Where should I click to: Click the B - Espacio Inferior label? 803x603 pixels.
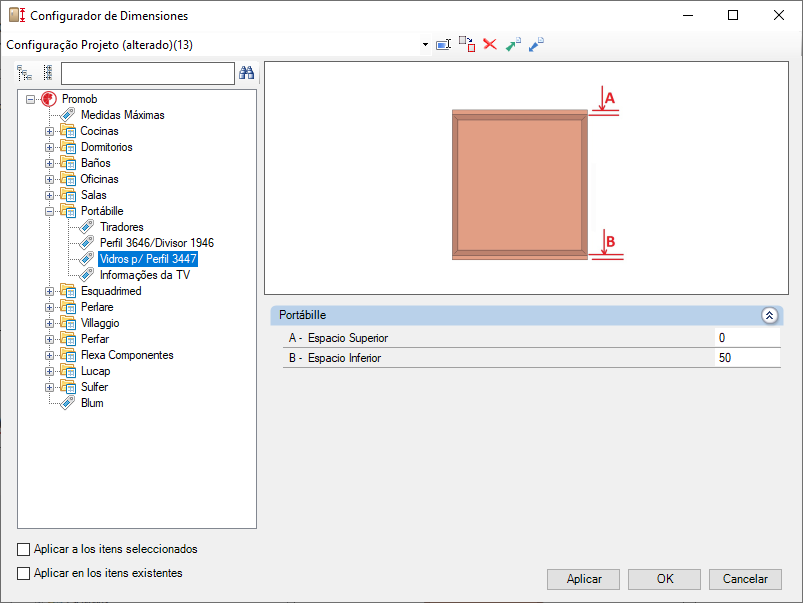(x=335, y=358)
